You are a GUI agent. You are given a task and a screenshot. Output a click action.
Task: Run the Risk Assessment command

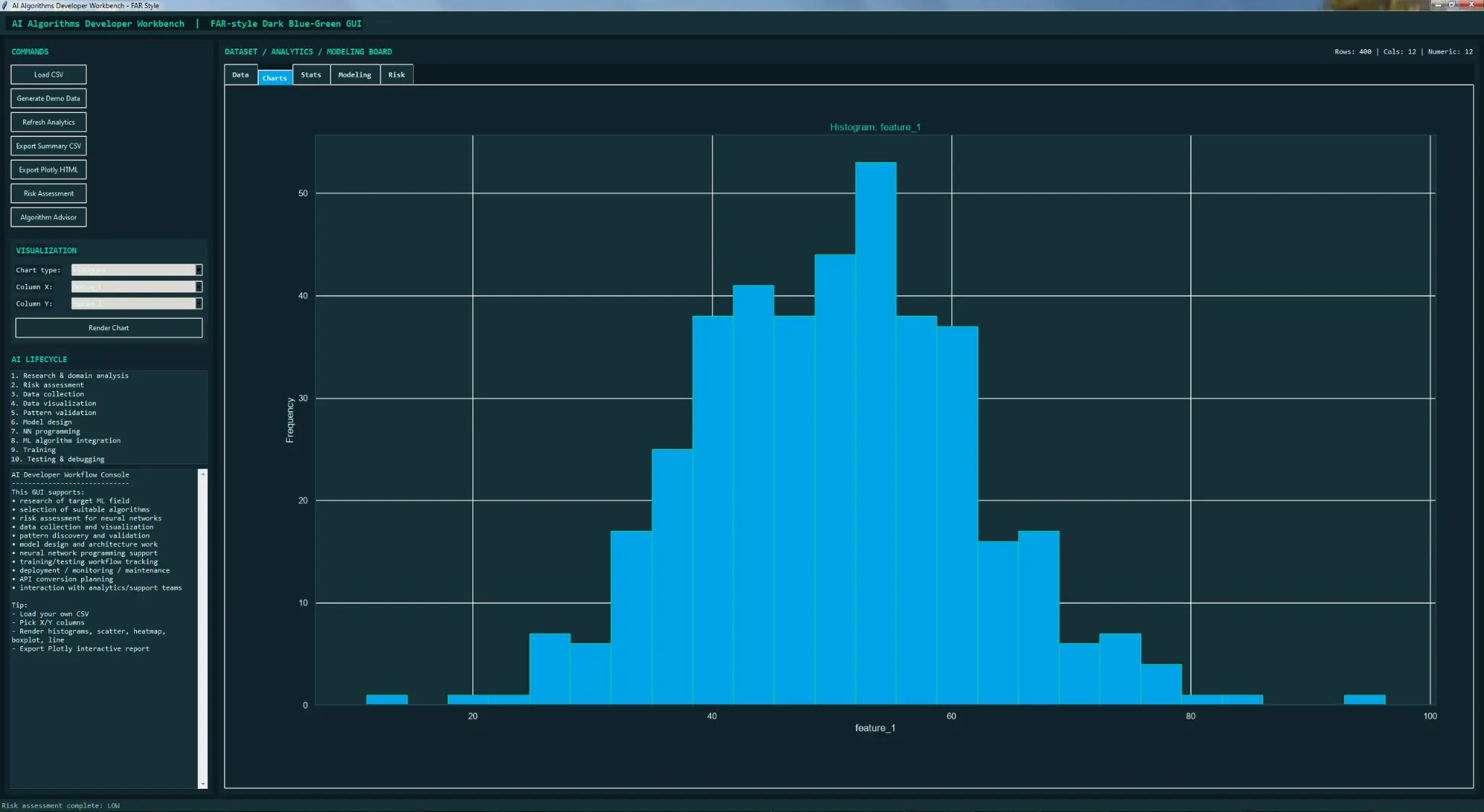(x=49, y=193)
